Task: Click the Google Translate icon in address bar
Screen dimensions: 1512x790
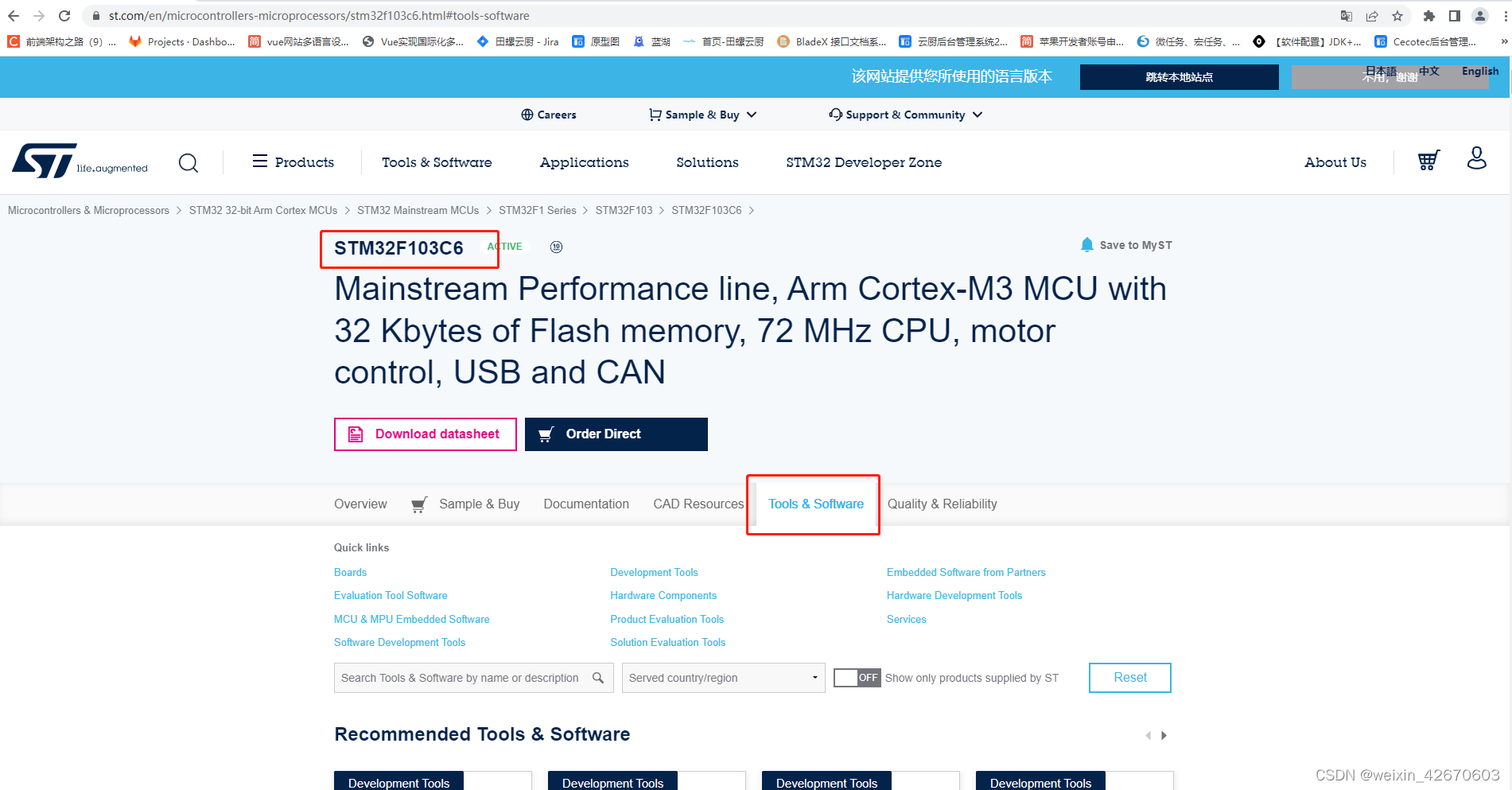Action: coord(1347,15)
